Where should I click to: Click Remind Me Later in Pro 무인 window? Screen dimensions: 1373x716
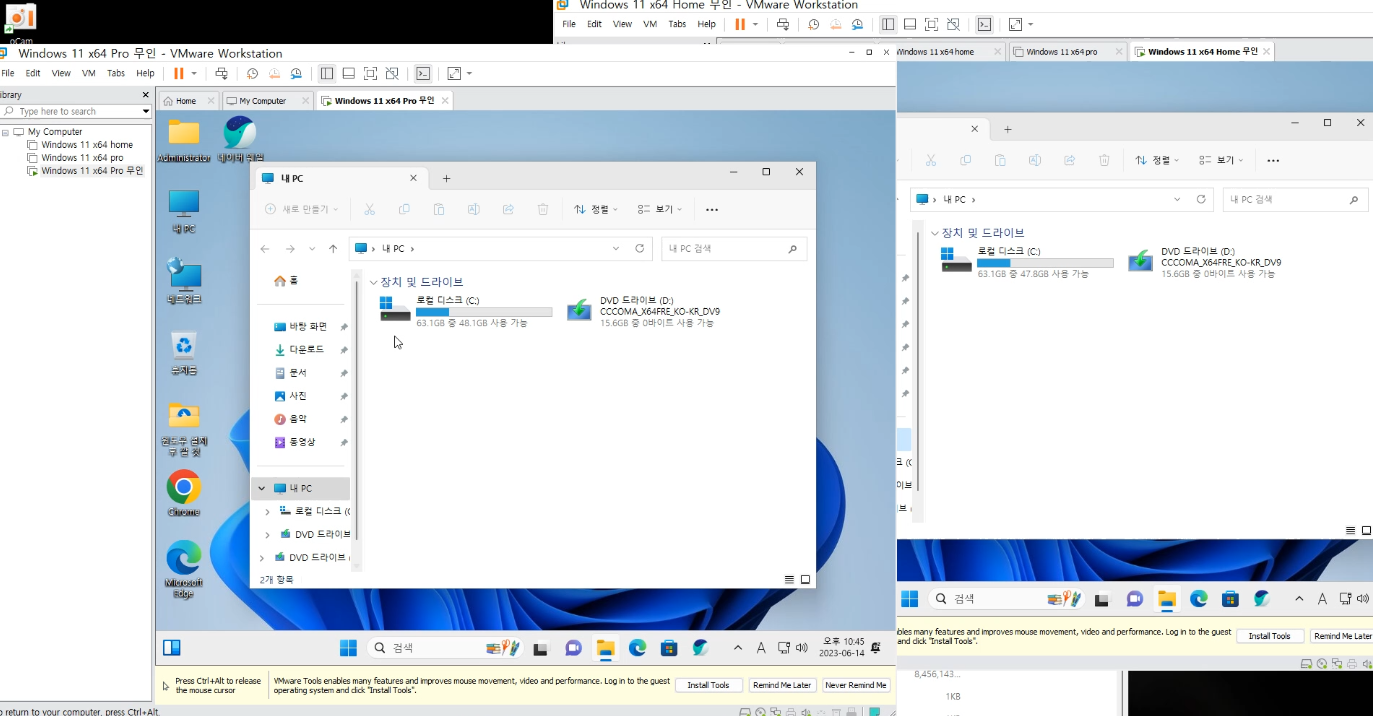click(x=782, y=685)
